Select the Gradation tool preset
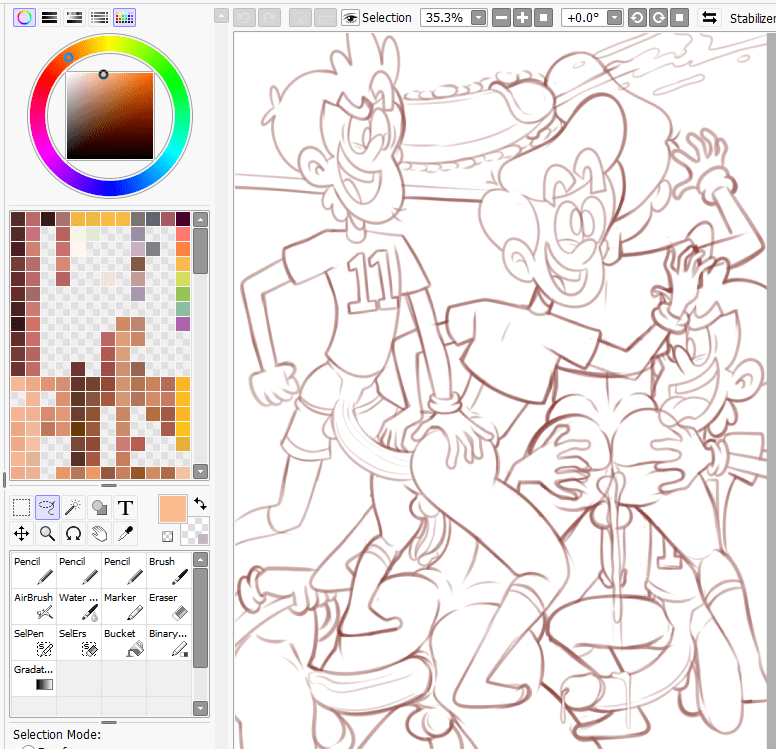776x749 pixels. 33,678
